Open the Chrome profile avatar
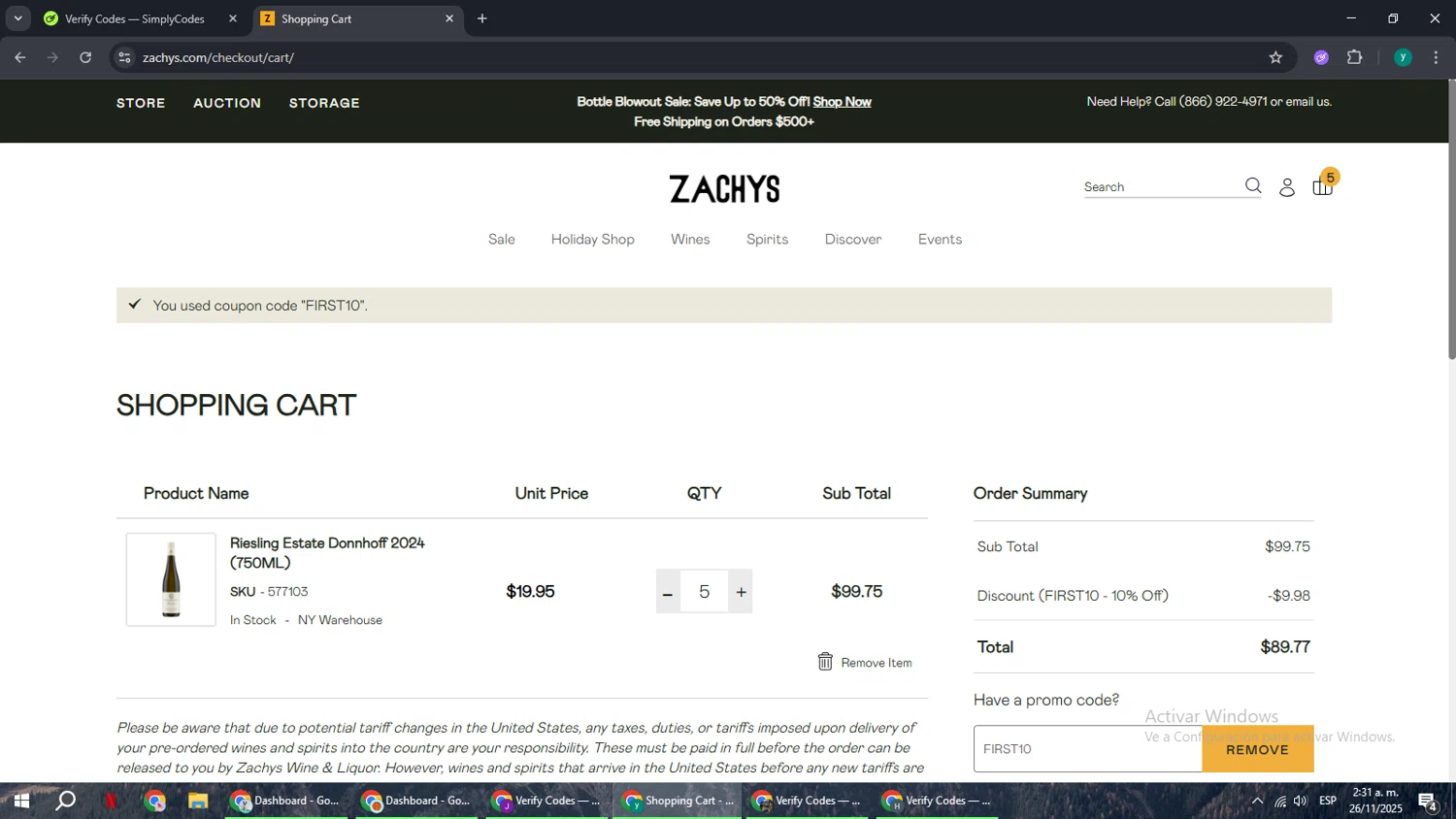 (x=1403, y=58)
